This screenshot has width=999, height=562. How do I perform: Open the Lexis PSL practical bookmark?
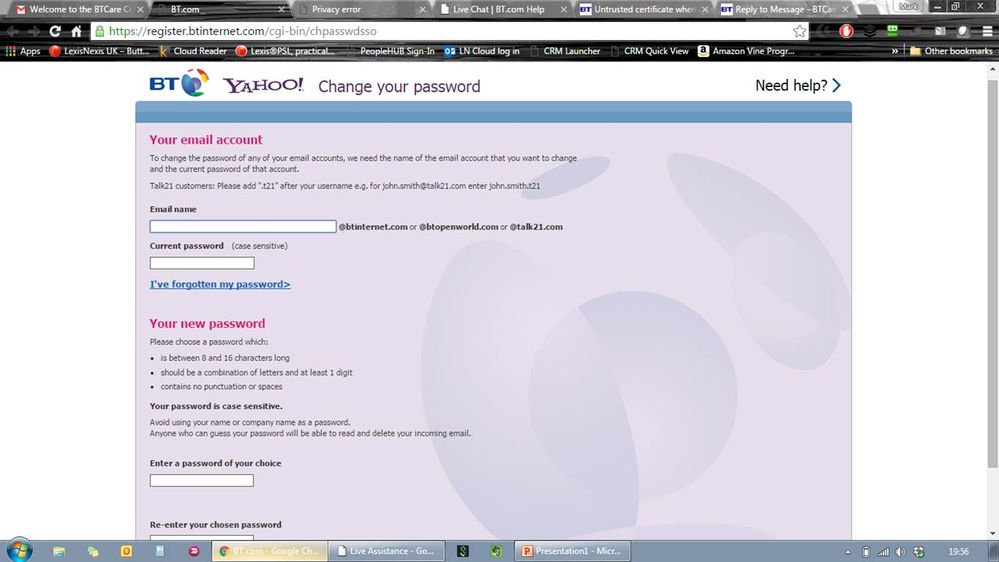tap(285, 51)
